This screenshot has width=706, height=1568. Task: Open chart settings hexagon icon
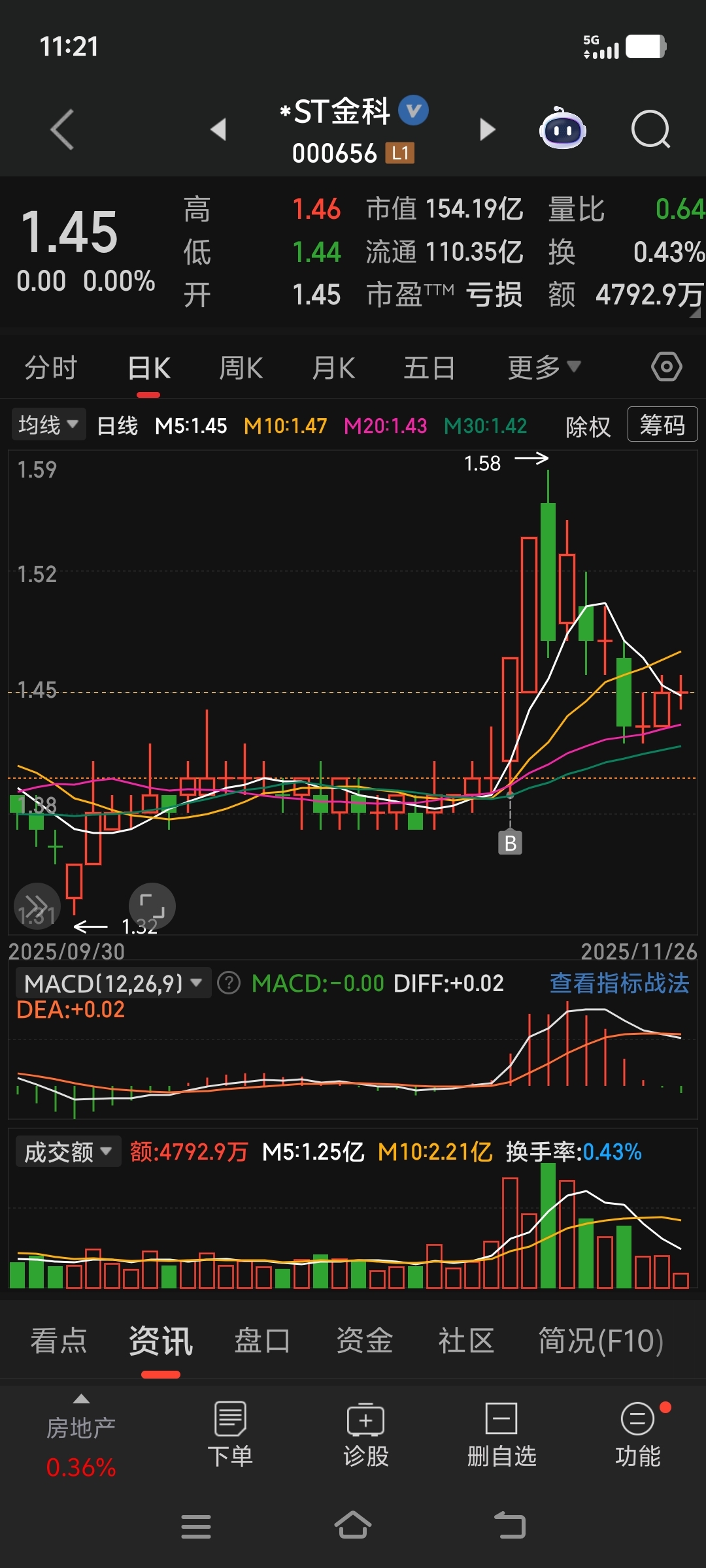coord(667,367)
